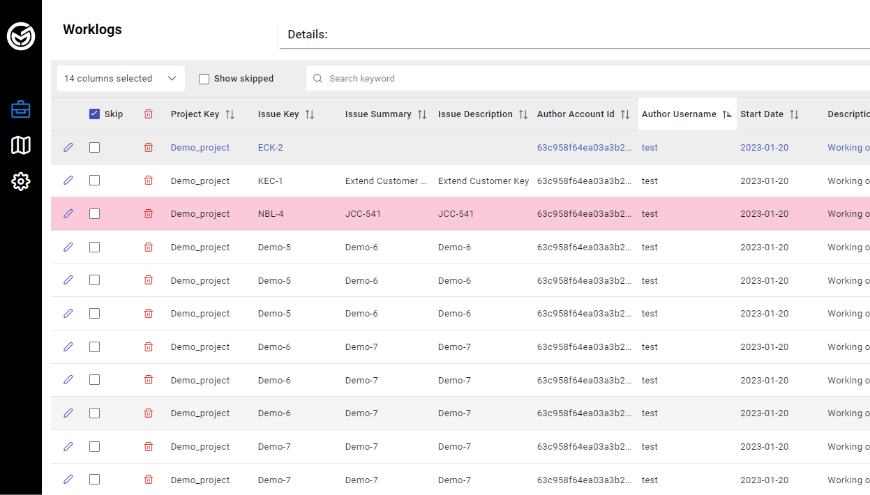Click in the Search keyword field
This screenshot has width=870, height=495.
590,78
